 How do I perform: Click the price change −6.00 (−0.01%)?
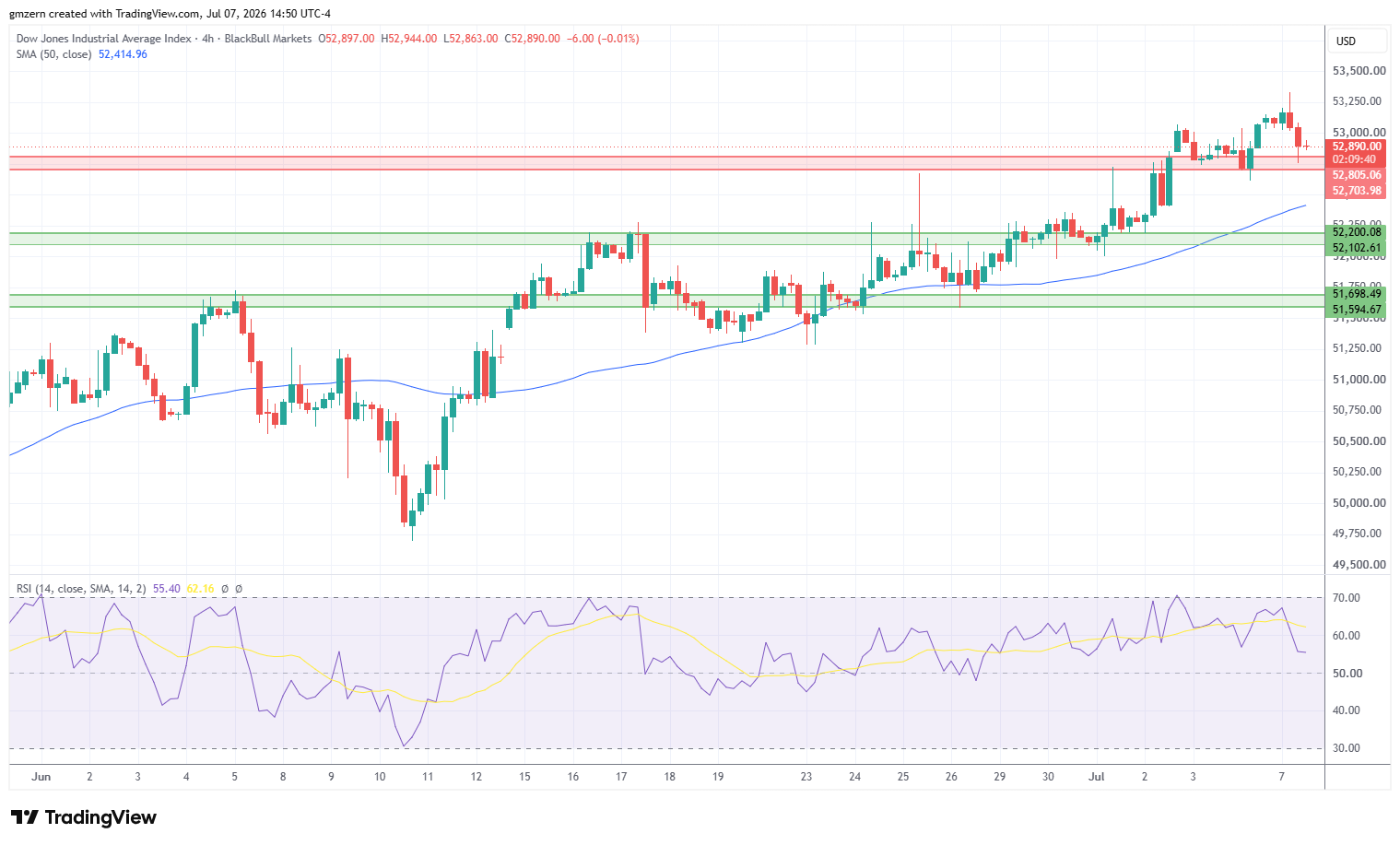[603, 39]
